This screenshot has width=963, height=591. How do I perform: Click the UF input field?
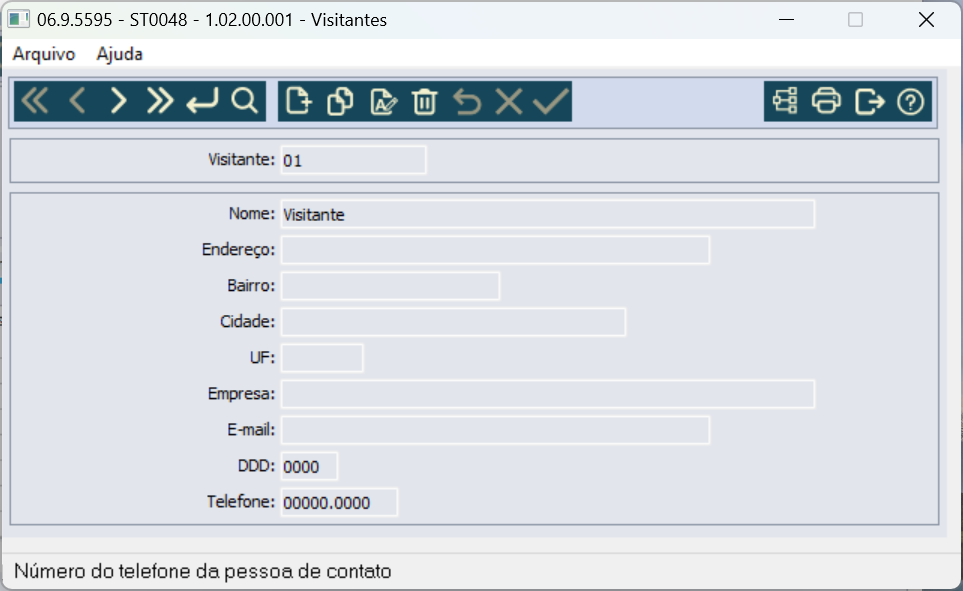[322, 358]
